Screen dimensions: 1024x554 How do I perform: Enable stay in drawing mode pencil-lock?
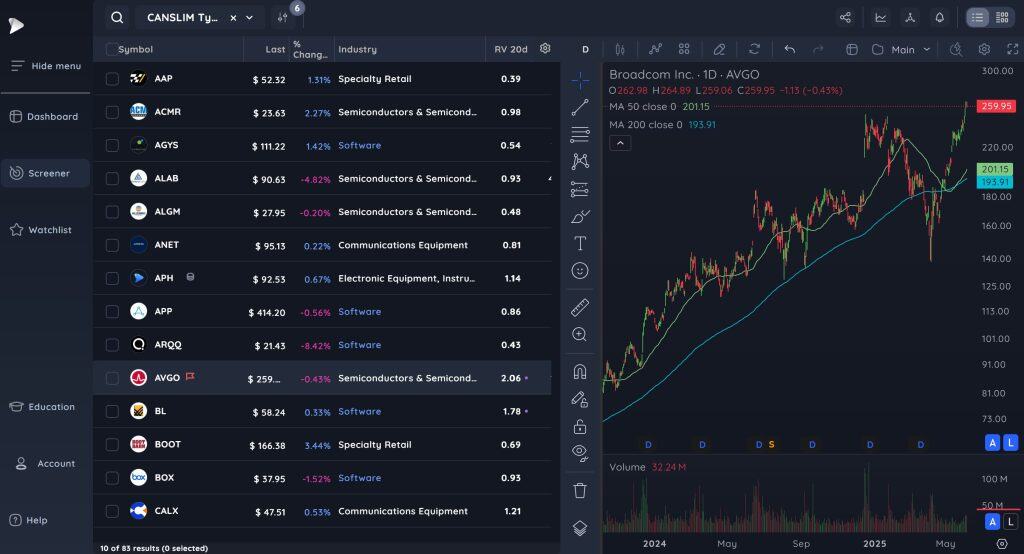580,399
